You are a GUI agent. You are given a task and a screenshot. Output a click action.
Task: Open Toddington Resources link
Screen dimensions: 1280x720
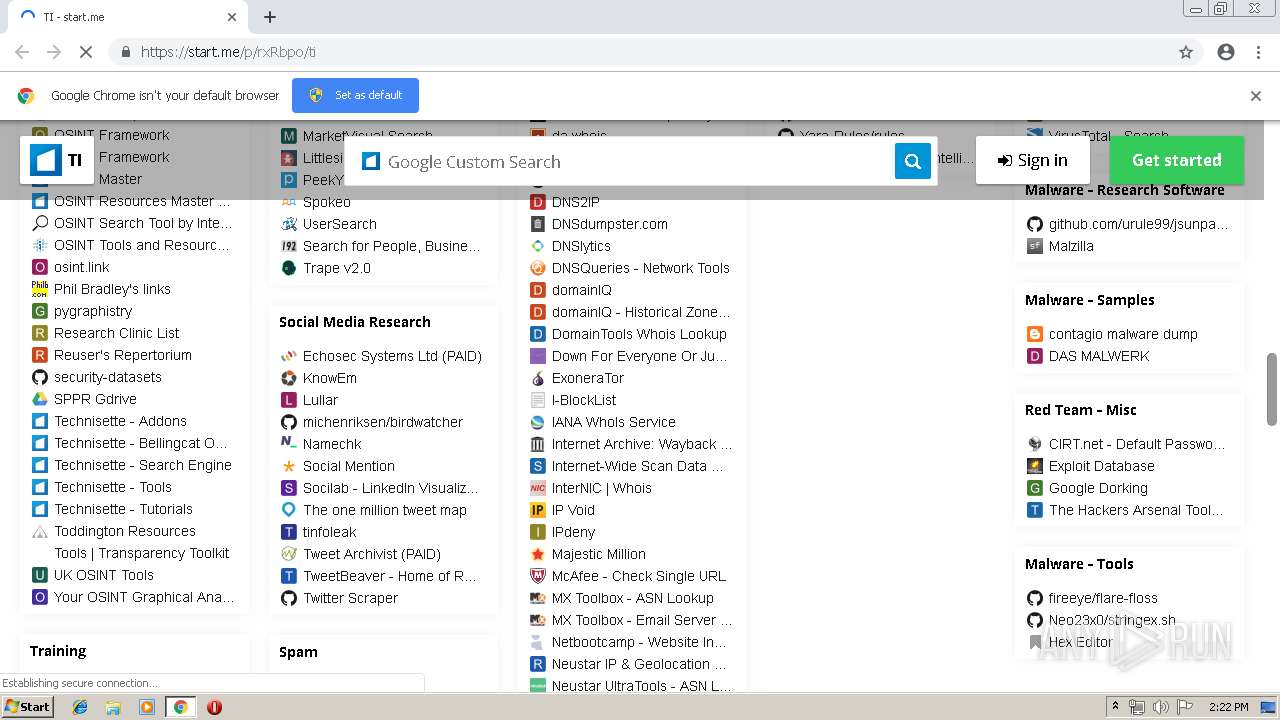click(125, 531)
